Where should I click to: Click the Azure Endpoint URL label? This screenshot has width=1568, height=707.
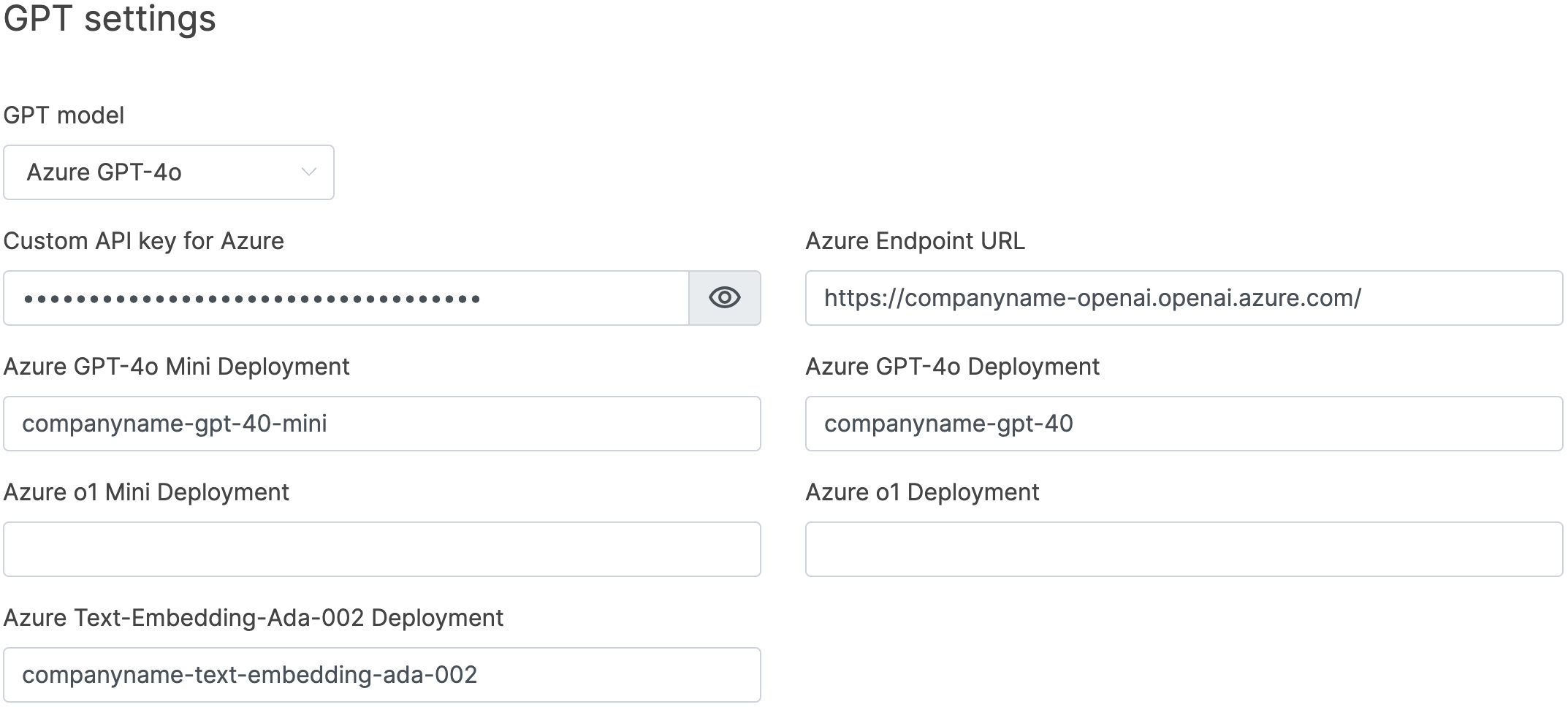coord(915,241)
